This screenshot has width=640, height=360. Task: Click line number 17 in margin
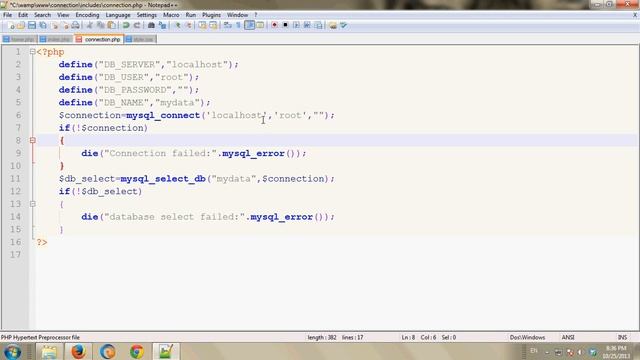[16, 255]
